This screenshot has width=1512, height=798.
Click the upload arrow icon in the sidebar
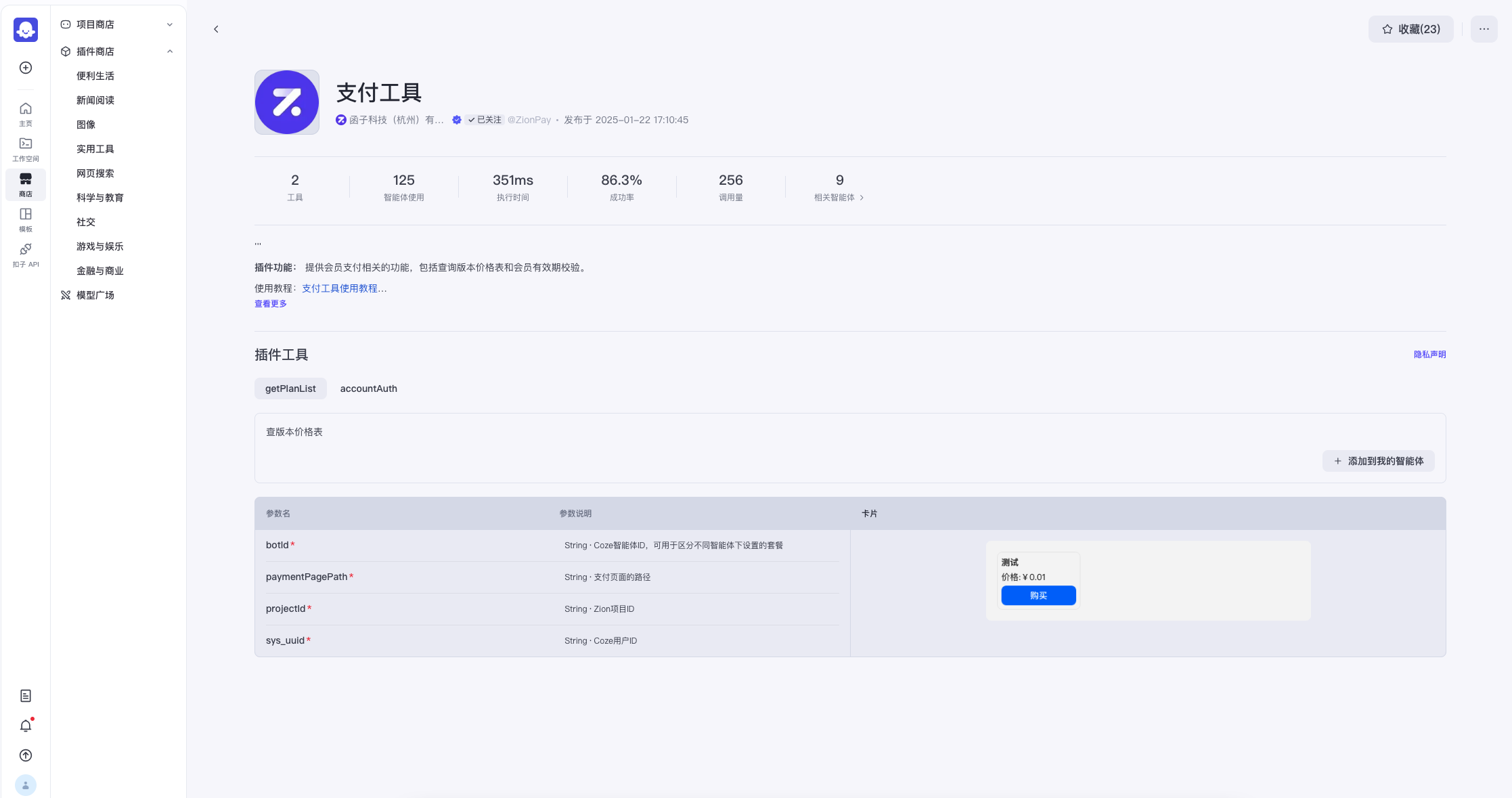click(x=25, y=755)
